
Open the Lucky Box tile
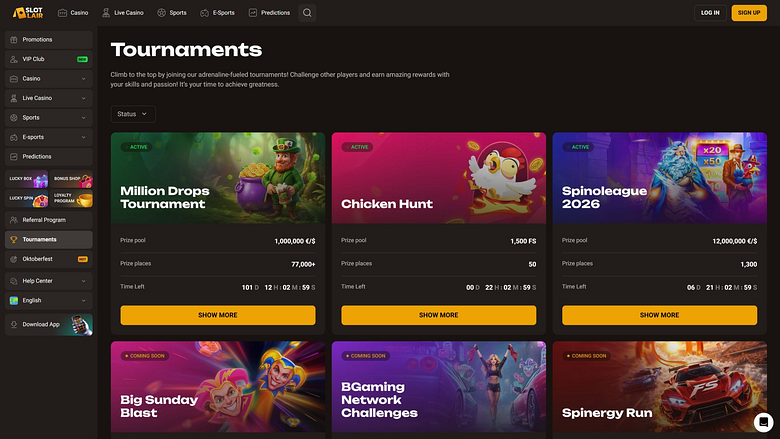[x=27, y=179]
